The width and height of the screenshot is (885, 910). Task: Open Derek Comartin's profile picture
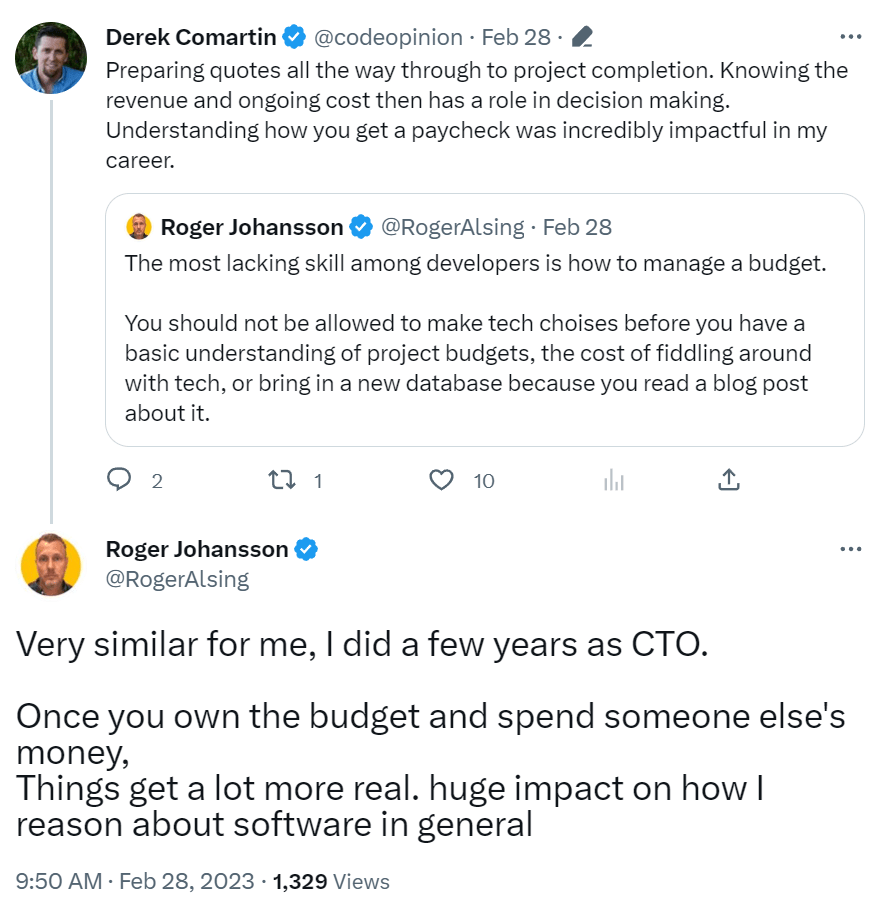[51, 58]
